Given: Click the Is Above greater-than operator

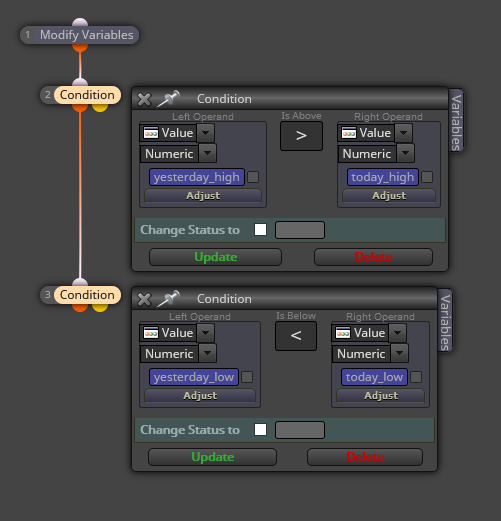Looking at the screenshot, I should coord(301,136).
